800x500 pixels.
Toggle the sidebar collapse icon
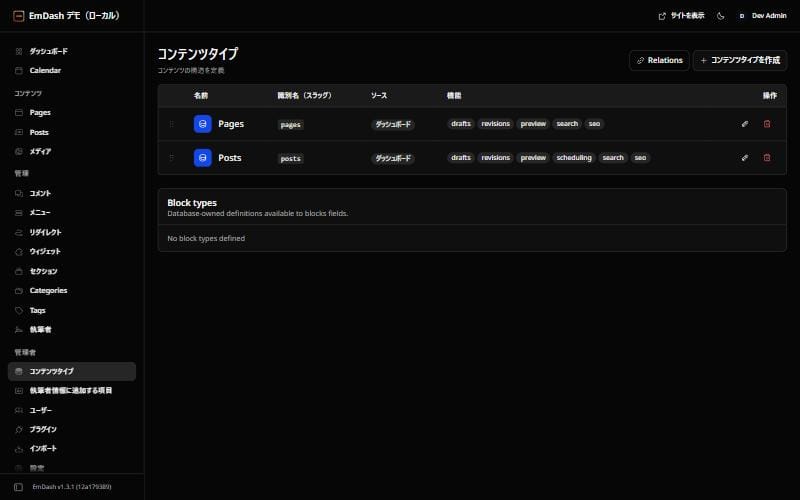tap(18, 487)
